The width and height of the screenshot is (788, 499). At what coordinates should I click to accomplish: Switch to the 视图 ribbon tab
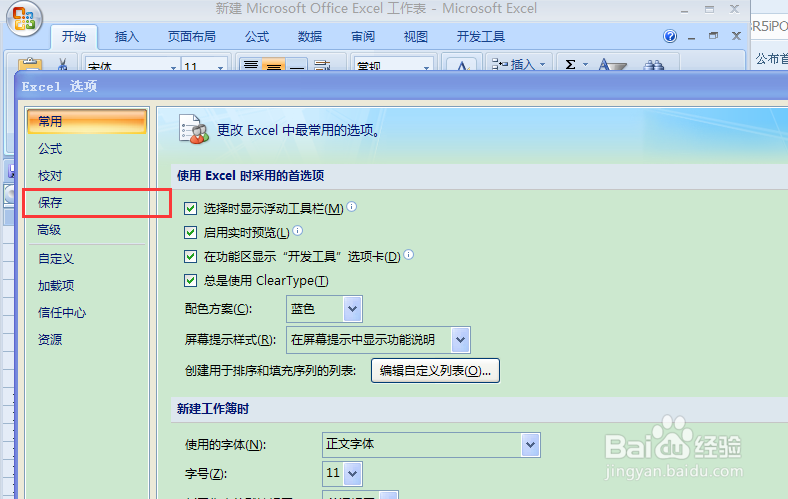point(416,36)
